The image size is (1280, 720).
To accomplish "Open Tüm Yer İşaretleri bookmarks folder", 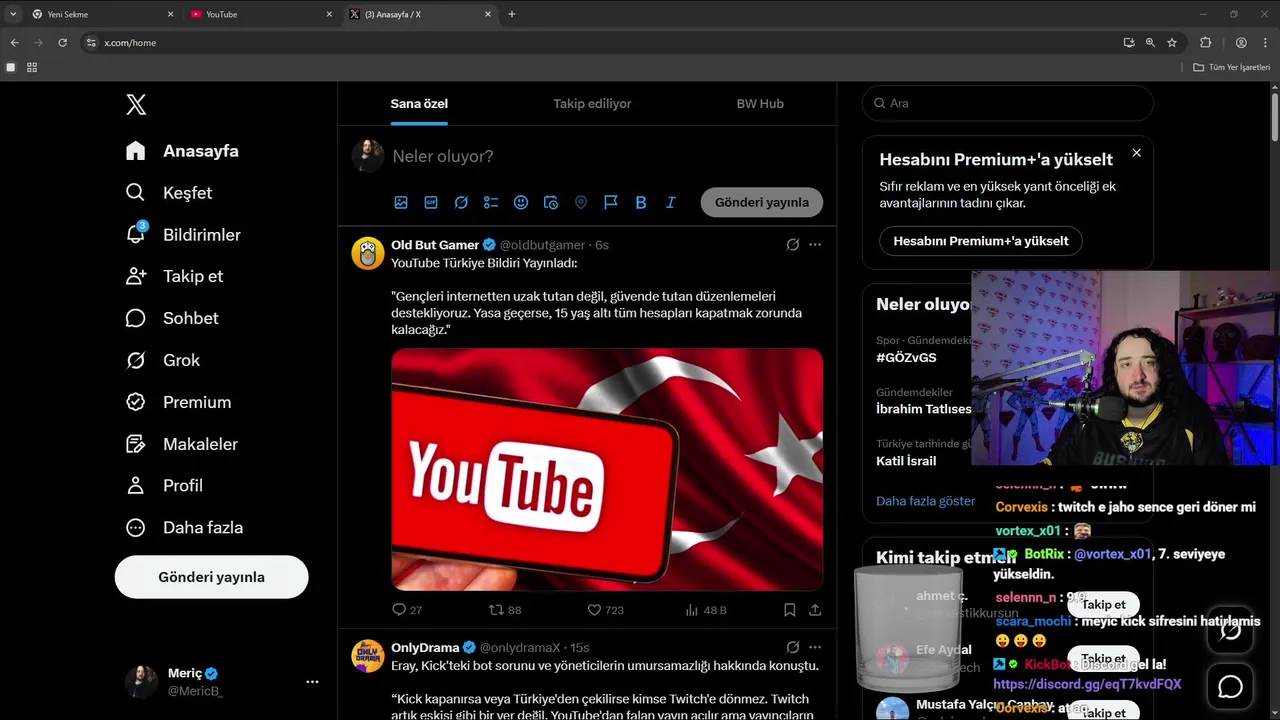I will click(x=1231, y=67).
